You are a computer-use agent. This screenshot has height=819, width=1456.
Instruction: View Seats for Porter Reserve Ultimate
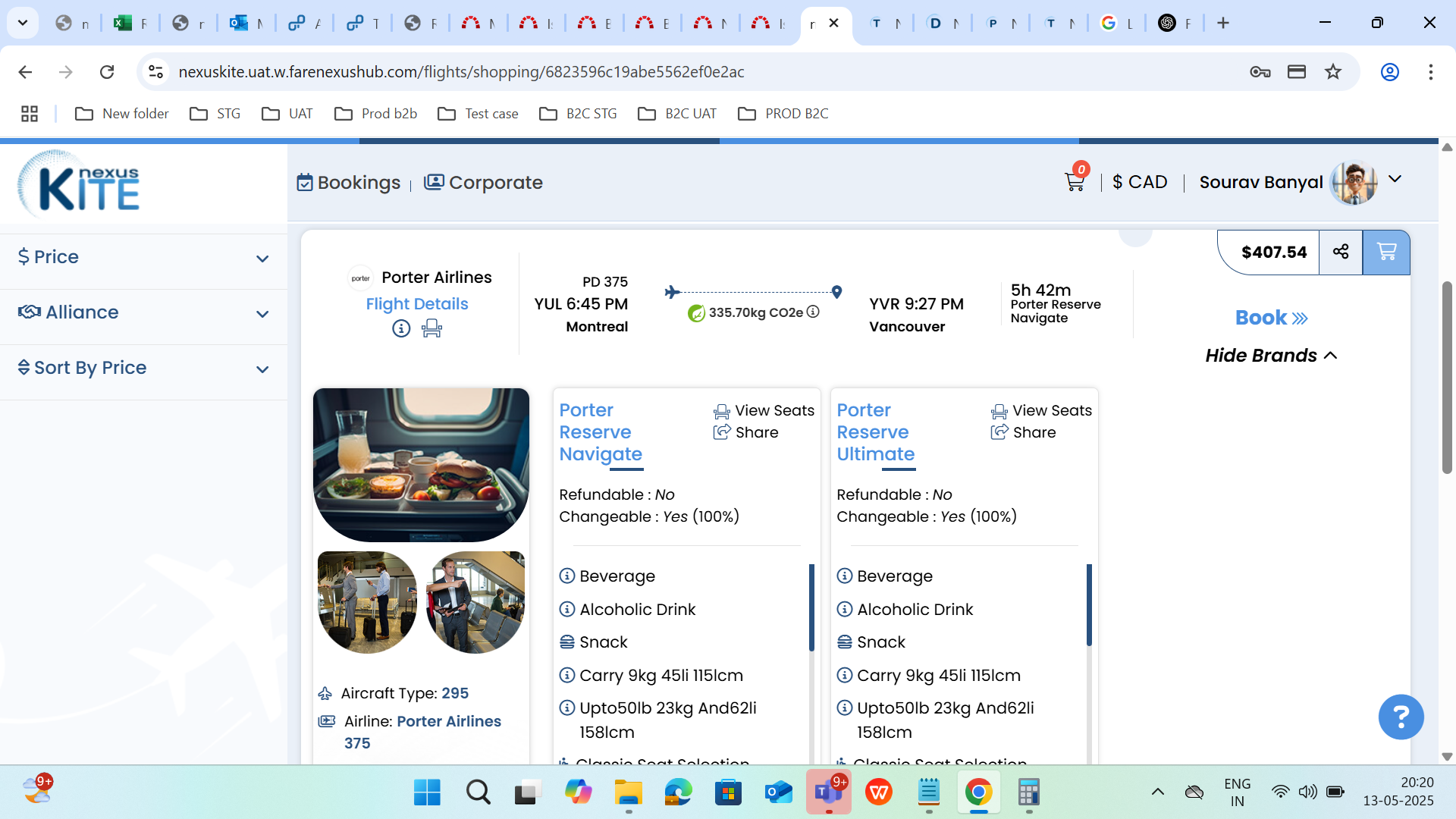click(1041, 410)
